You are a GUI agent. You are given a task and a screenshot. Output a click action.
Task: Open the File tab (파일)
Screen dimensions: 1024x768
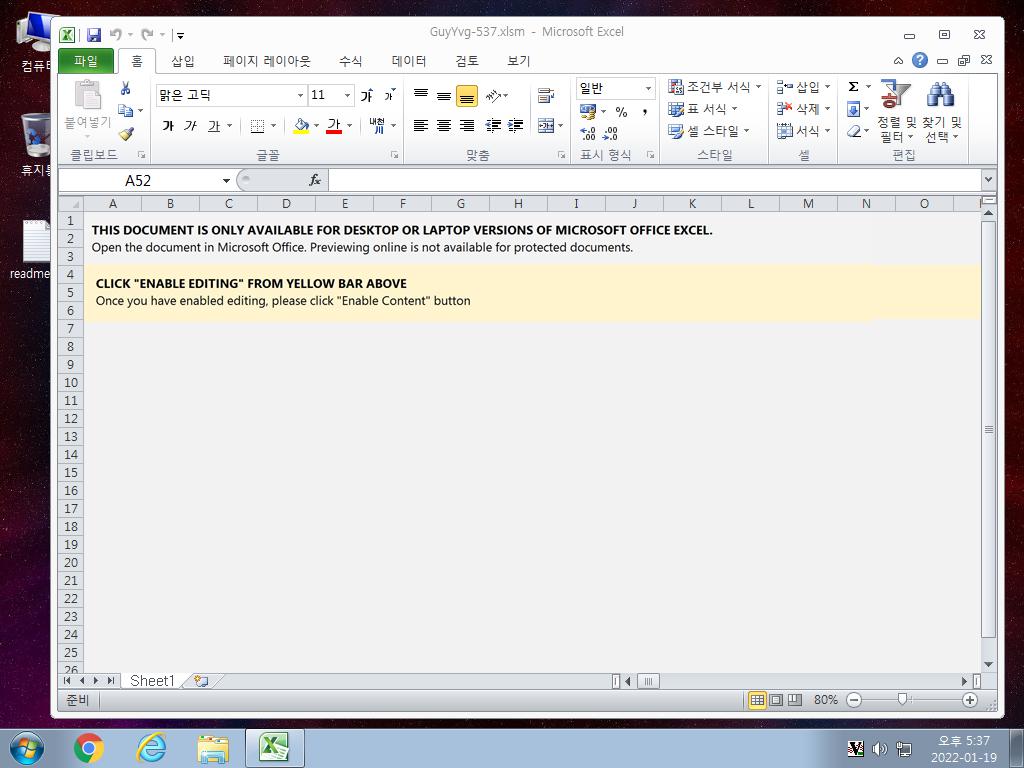(x=86, y=61)
